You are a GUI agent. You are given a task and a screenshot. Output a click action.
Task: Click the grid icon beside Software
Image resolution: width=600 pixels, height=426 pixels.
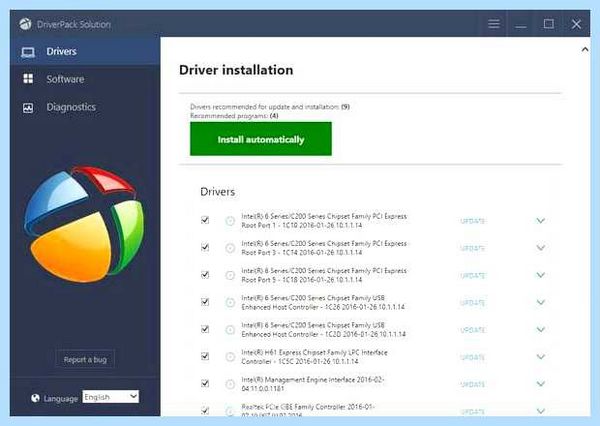click(x=28, y=79)
